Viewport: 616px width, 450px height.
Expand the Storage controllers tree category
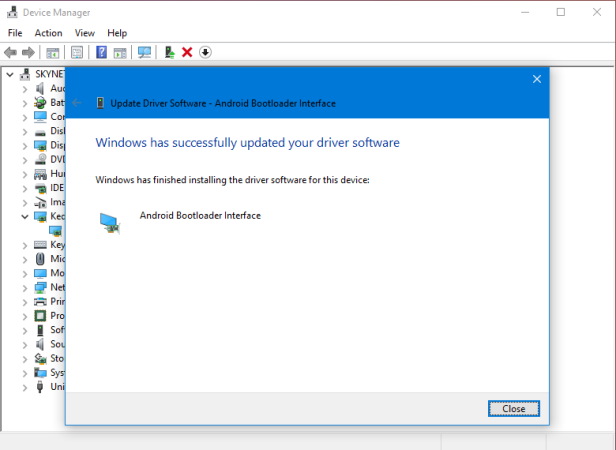[x=25, y=359]
